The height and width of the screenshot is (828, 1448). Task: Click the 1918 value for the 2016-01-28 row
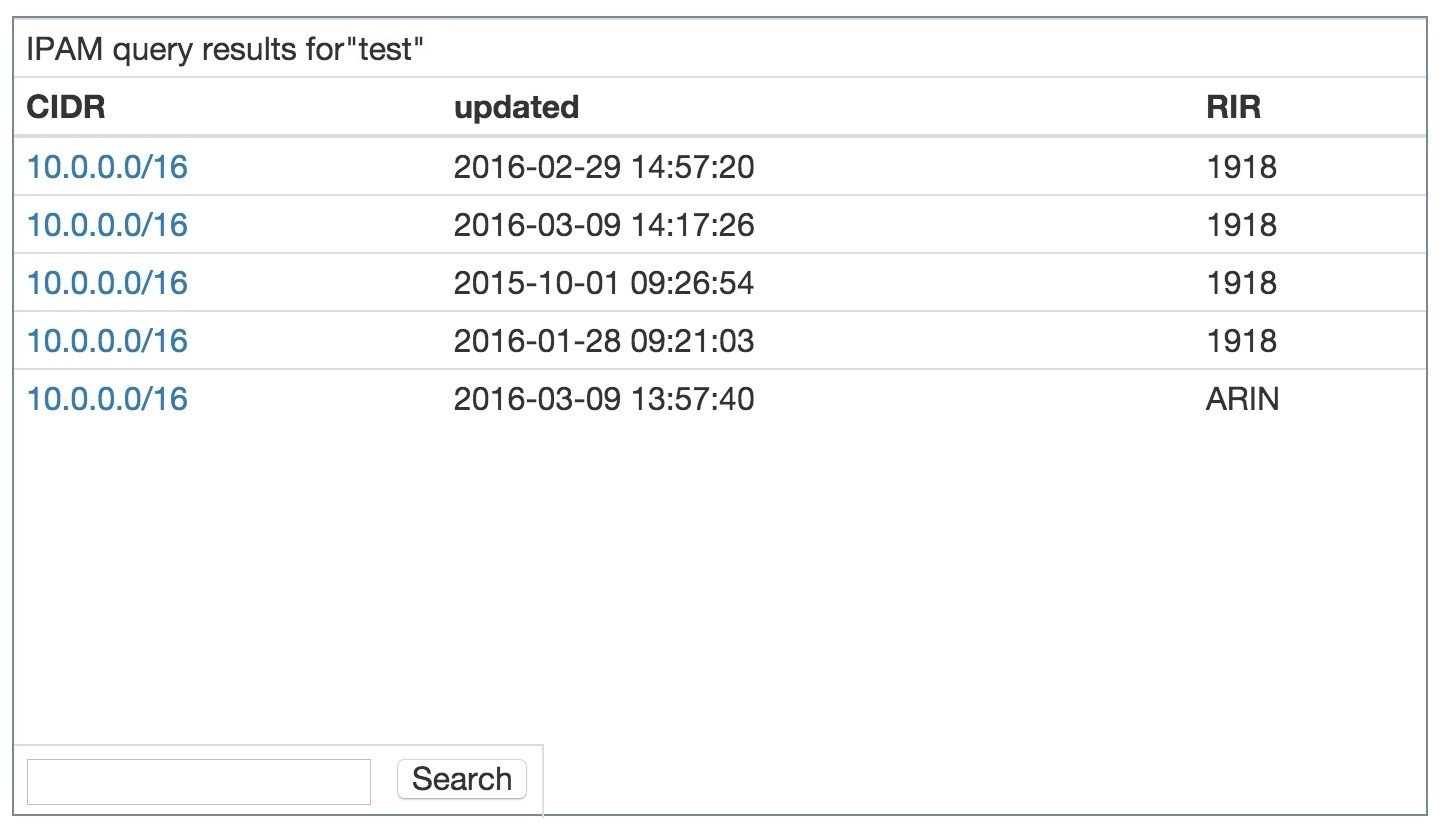coord(1241,340)
